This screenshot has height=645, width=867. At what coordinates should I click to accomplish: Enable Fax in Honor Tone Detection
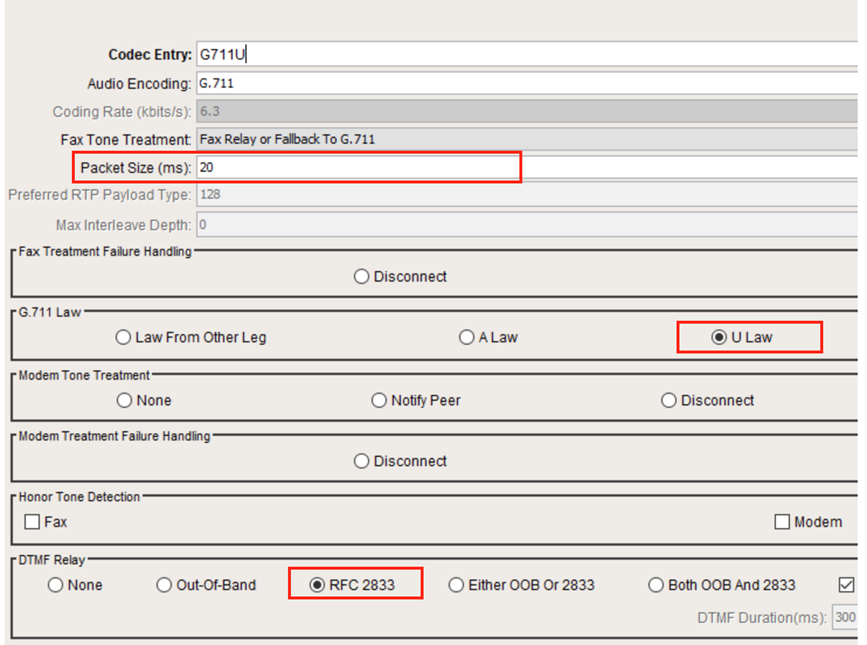click(x=32, y=522)
